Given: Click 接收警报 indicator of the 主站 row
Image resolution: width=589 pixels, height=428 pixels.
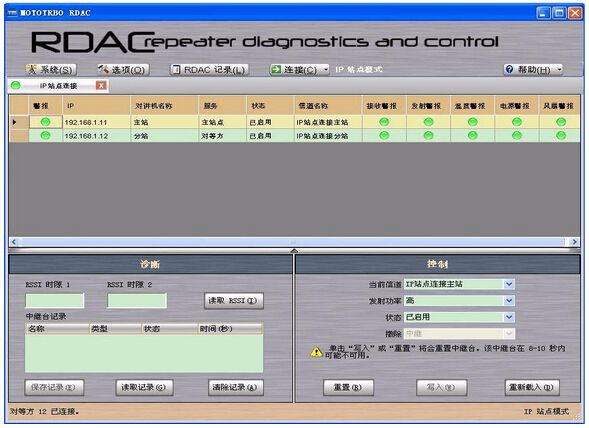Looking at the screenshot, I should coord(384,122).
